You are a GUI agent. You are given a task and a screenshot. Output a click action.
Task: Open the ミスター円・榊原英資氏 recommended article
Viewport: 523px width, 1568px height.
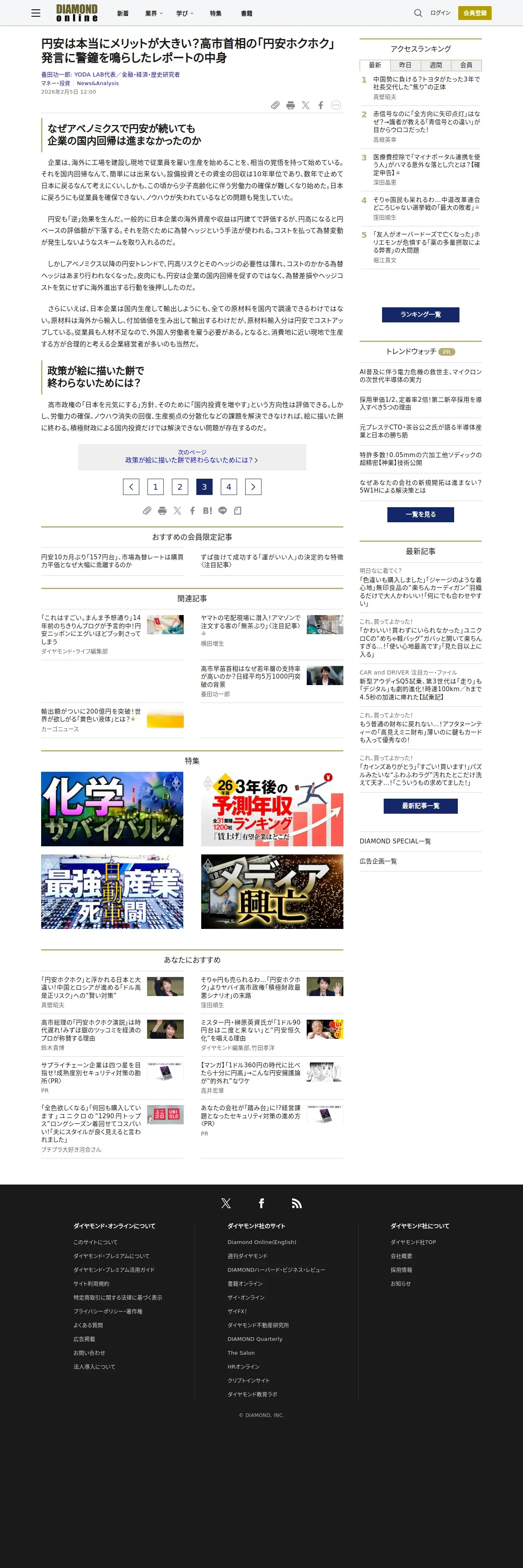[251, 1030]
